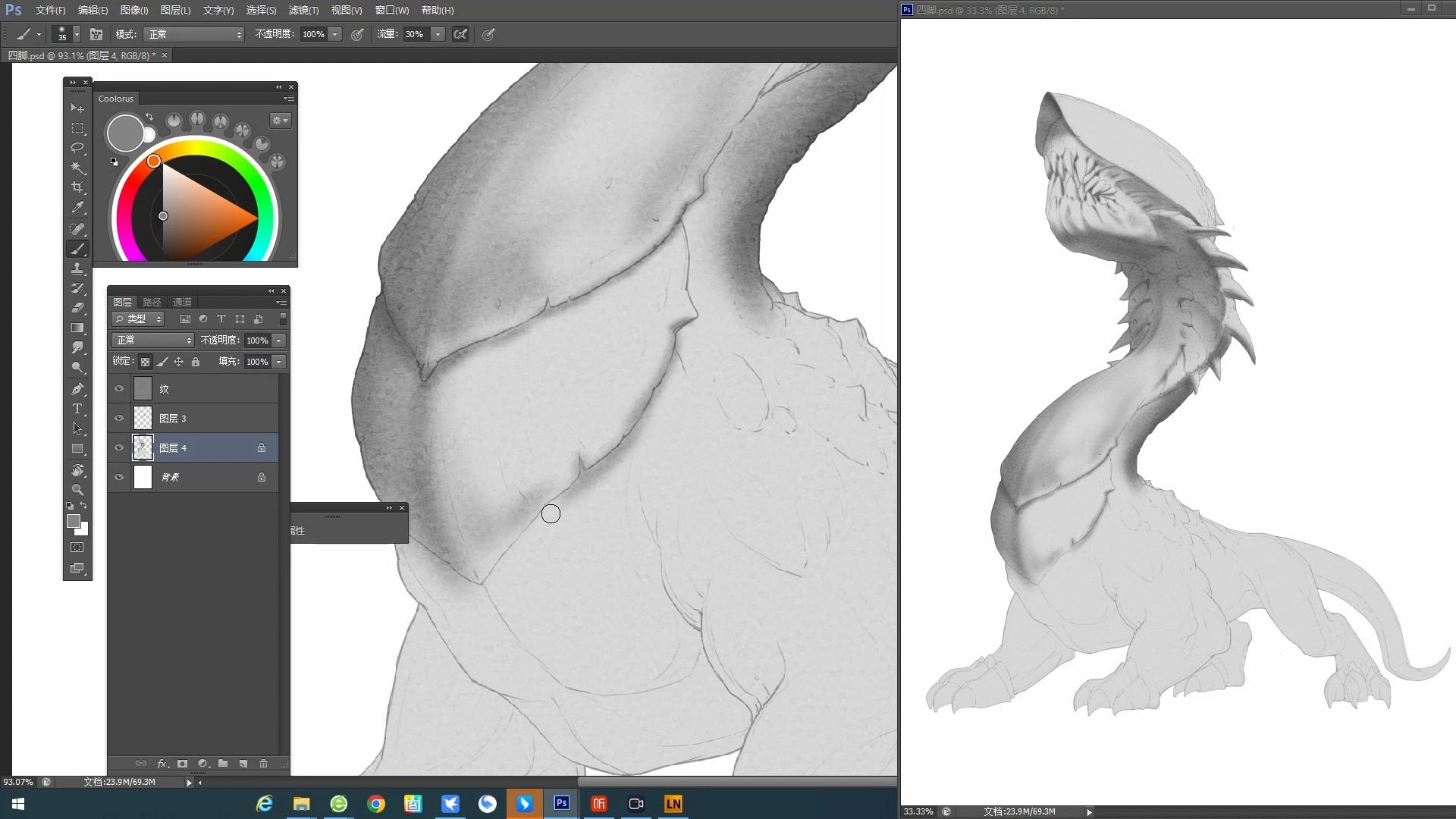1456x819 pixels.
Task: Open the 图层(L) menu
Action: point(176,10)
